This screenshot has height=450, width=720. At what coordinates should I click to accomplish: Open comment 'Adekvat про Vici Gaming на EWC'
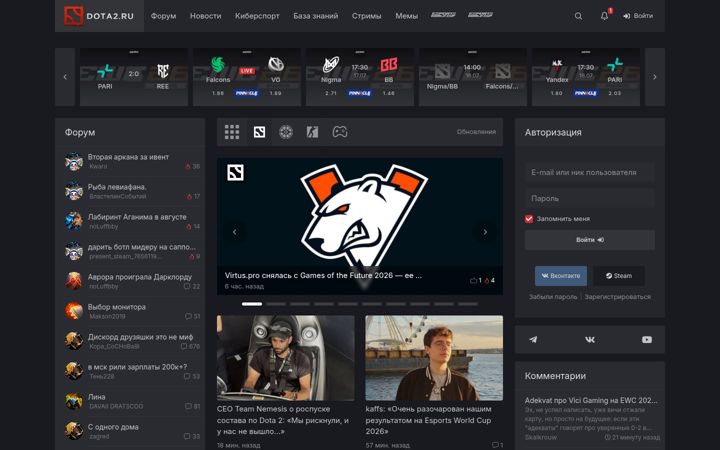click(x=591, y=400)
